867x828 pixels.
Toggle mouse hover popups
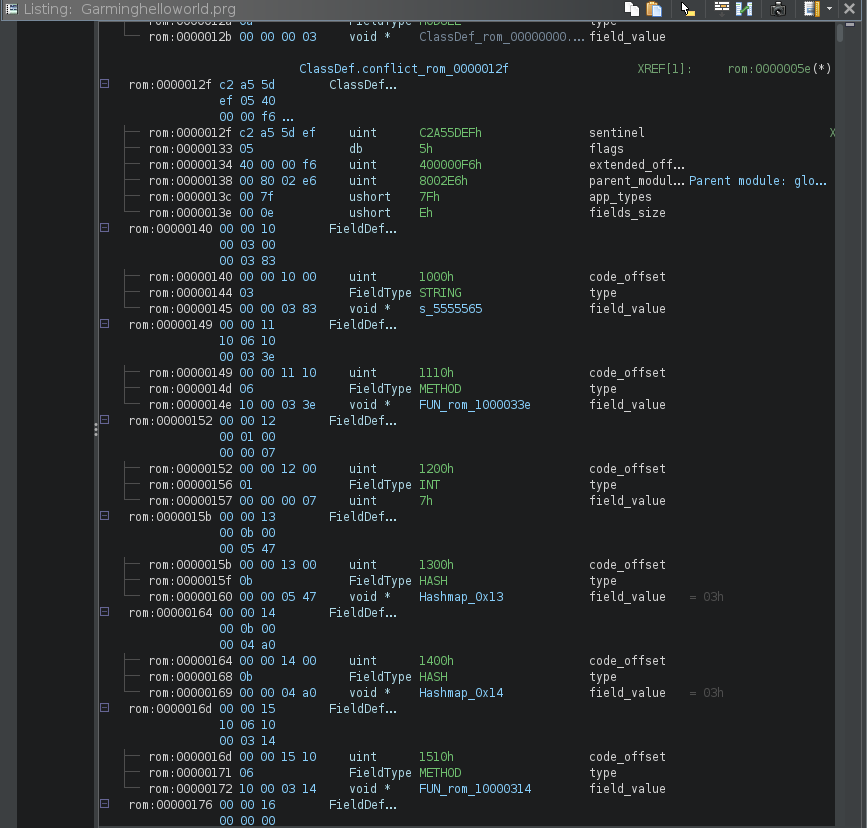(688, 9)
